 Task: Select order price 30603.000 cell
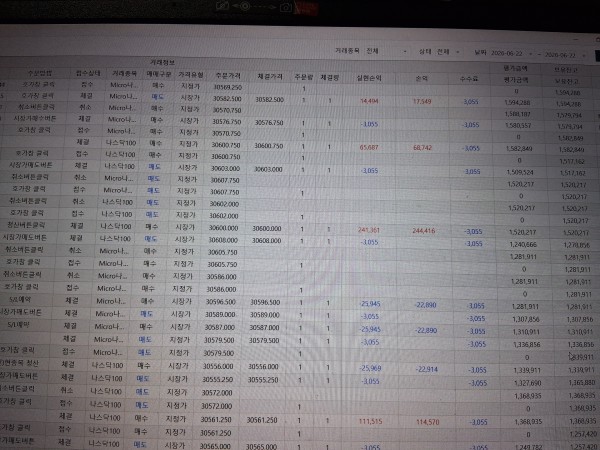pyautogui.click(x=225, y=168)
